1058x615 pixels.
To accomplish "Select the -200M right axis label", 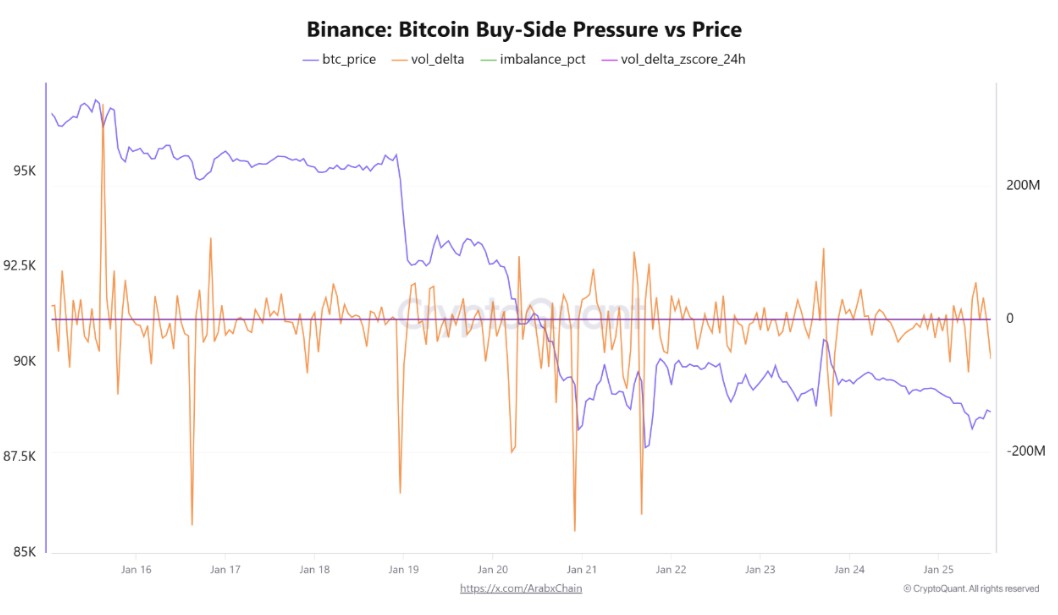I will (1026, 452).
